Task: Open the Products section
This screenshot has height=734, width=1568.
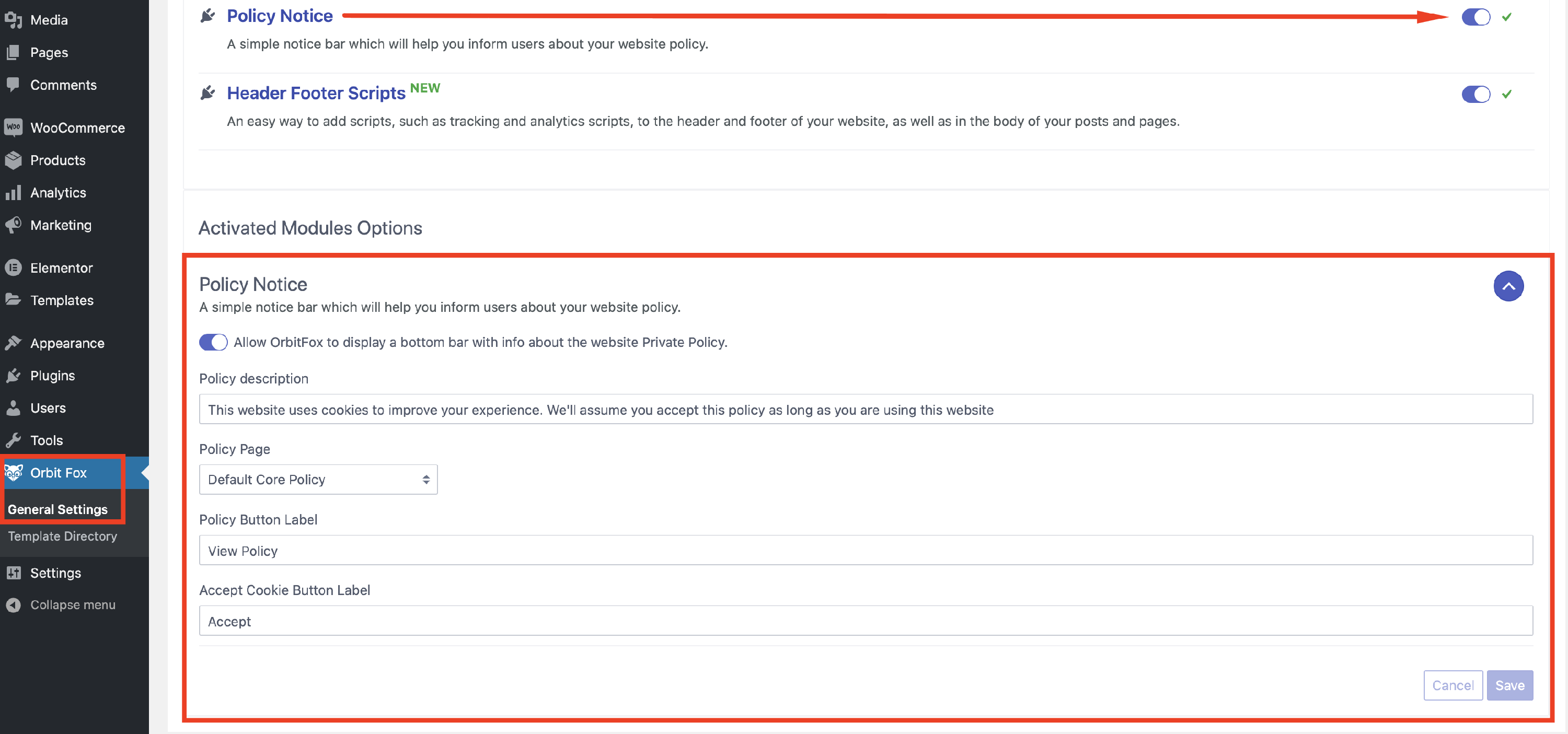Action: 58,160
